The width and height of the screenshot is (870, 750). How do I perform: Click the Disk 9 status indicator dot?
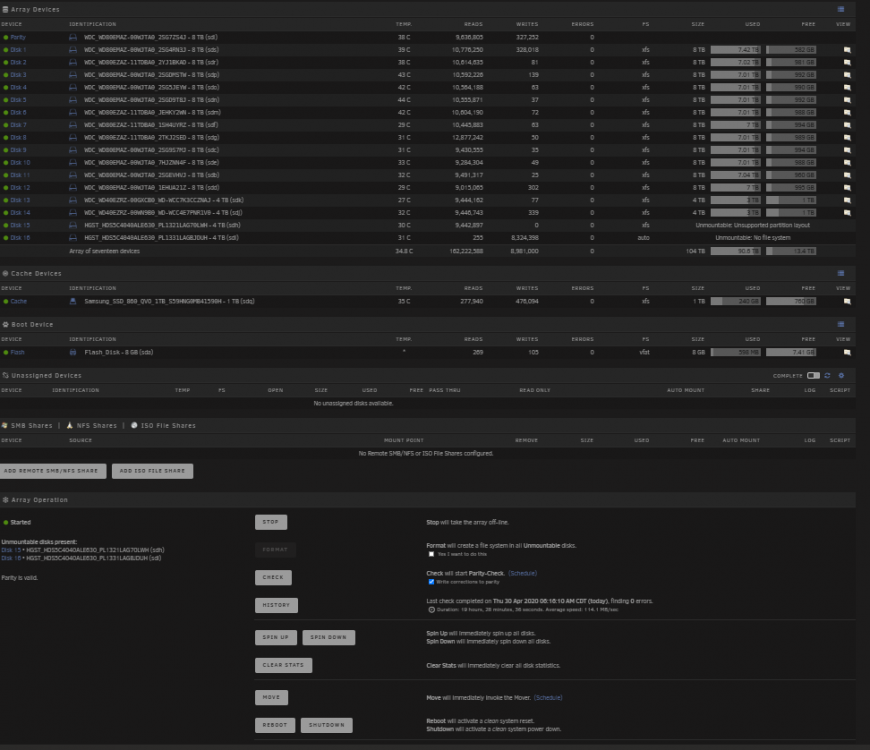(x=6, y=150)
